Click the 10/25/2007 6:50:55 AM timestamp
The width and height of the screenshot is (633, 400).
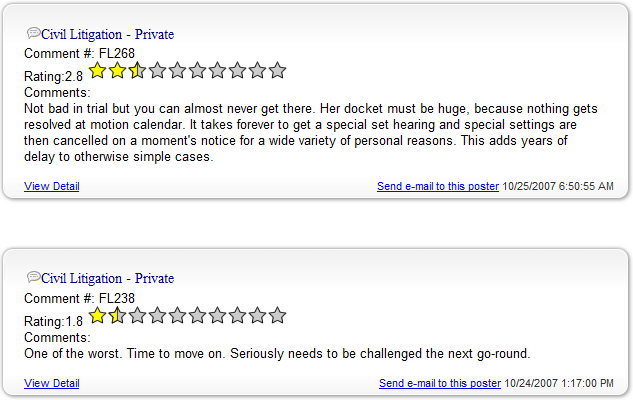[558, 186]
